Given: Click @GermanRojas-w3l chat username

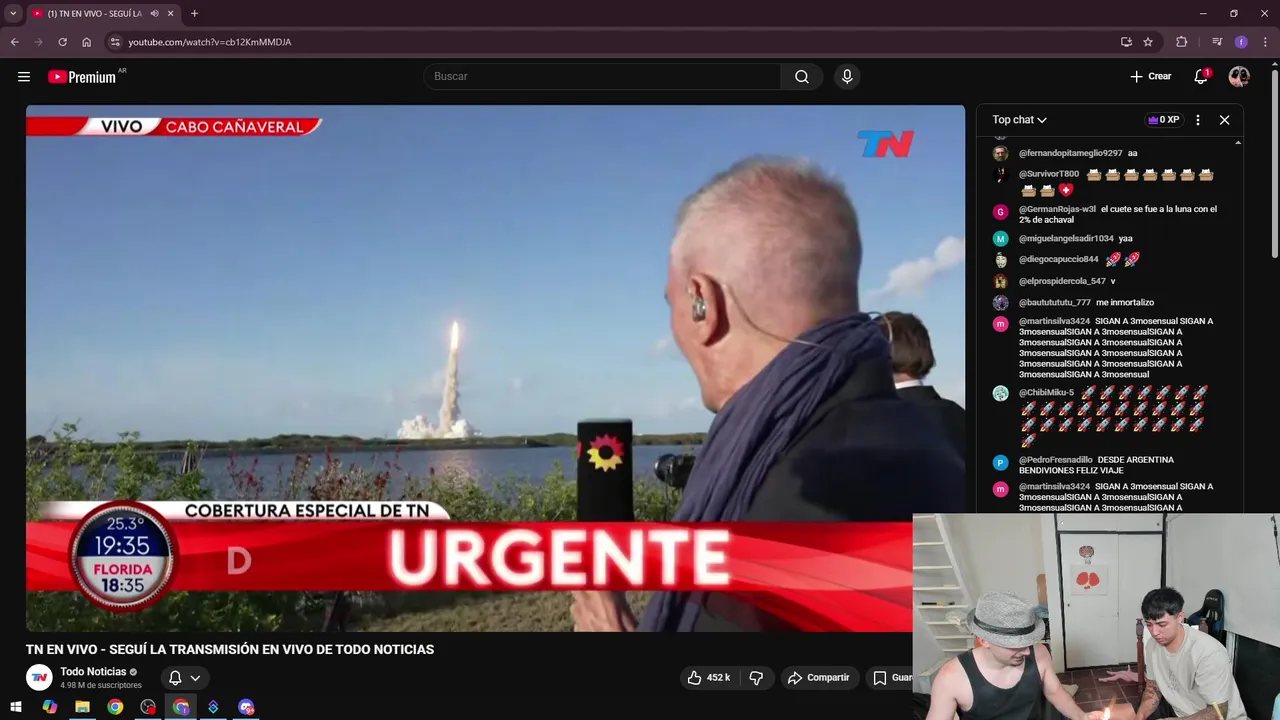Looking at the screenshot, I should click(1057, 210).
